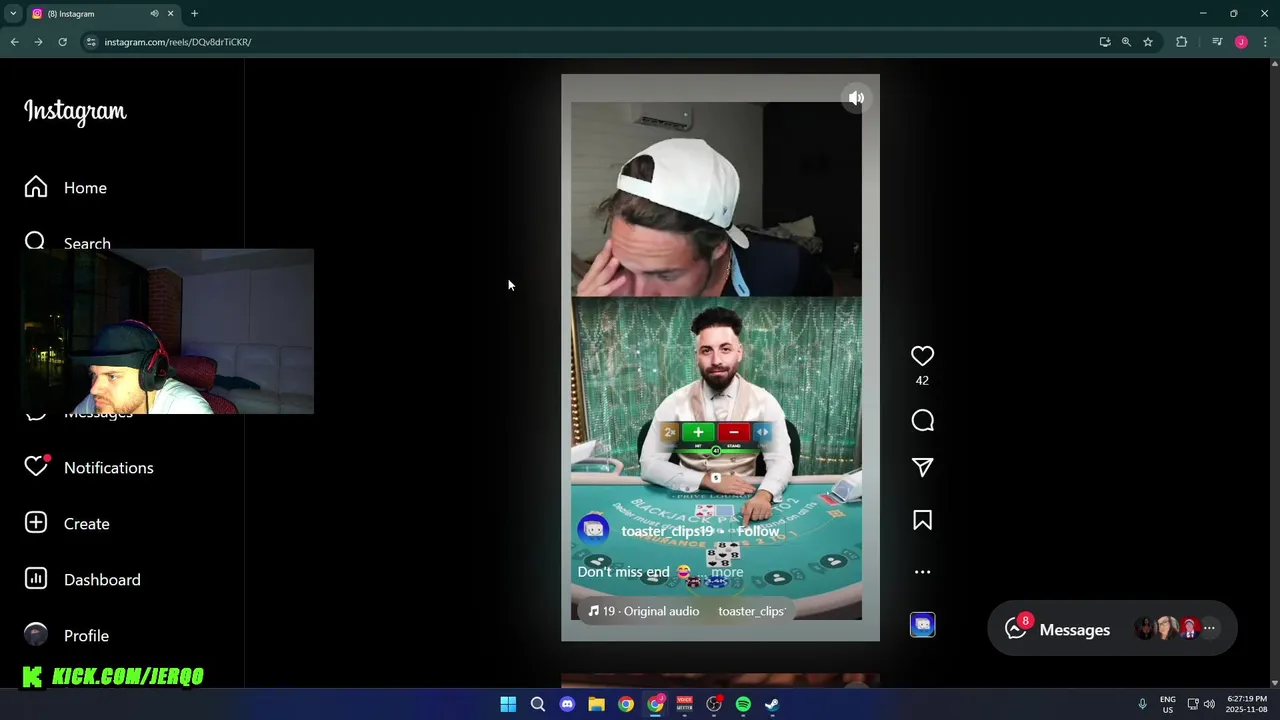This screenshot has height=720, width=1280.
Task: Open Discord from the taskbar
Action: coord(567,704)
